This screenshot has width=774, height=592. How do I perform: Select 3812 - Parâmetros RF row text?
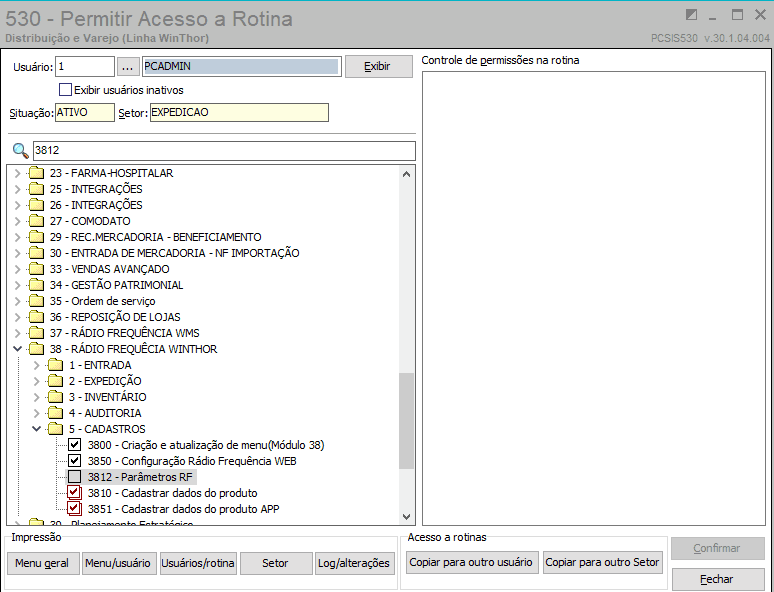click(x=140, y=477)
